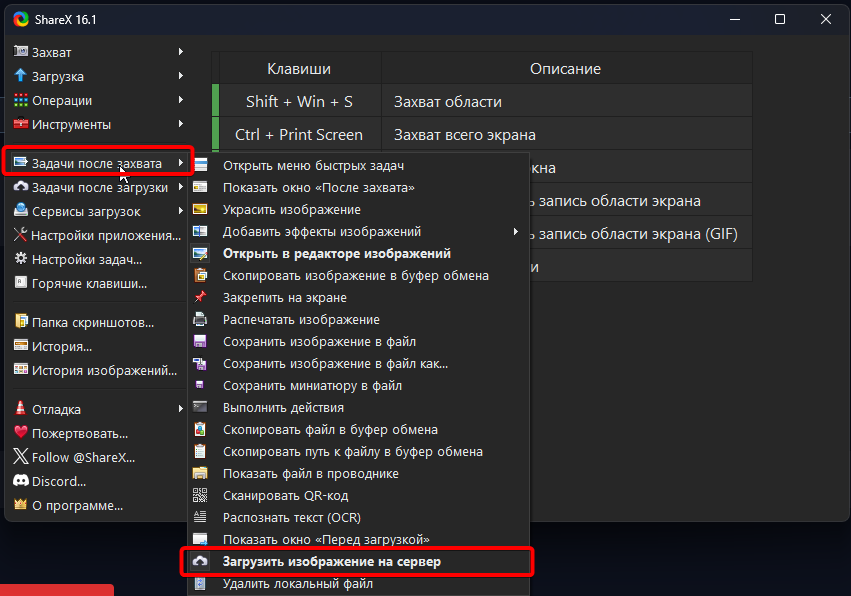Image resolution: width=851 pixels, height=596 pixels.
Task: Open История изображений...
Action: pos(98,370)
